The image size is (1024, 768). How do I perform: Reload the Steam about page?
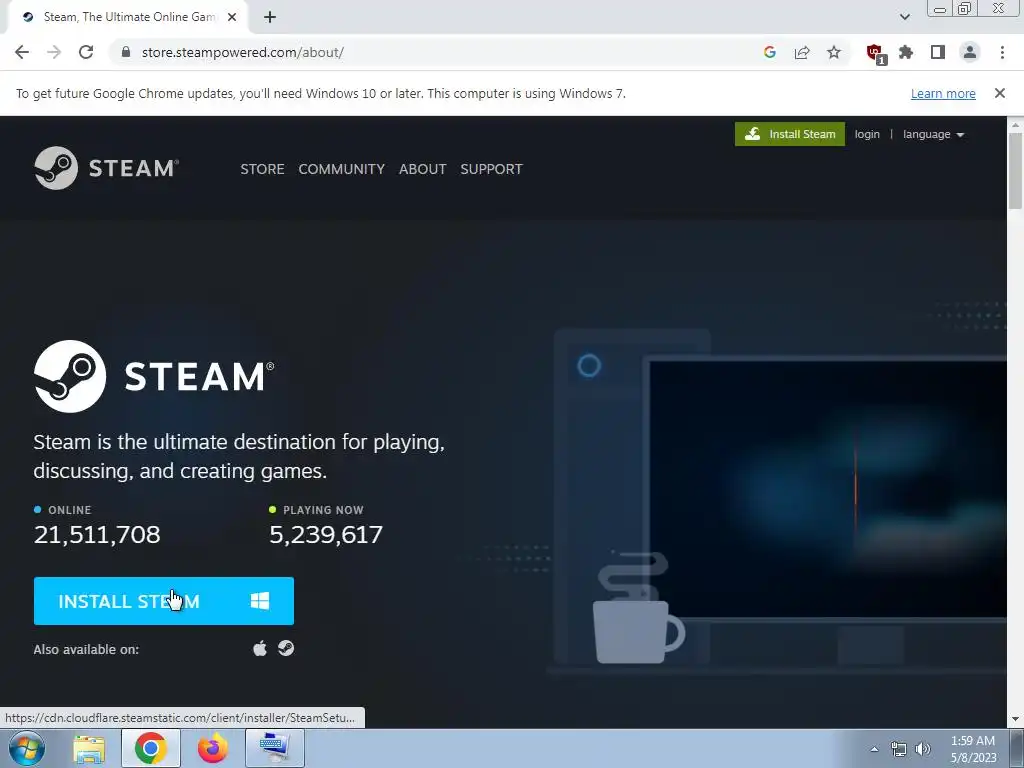[86, 52]
